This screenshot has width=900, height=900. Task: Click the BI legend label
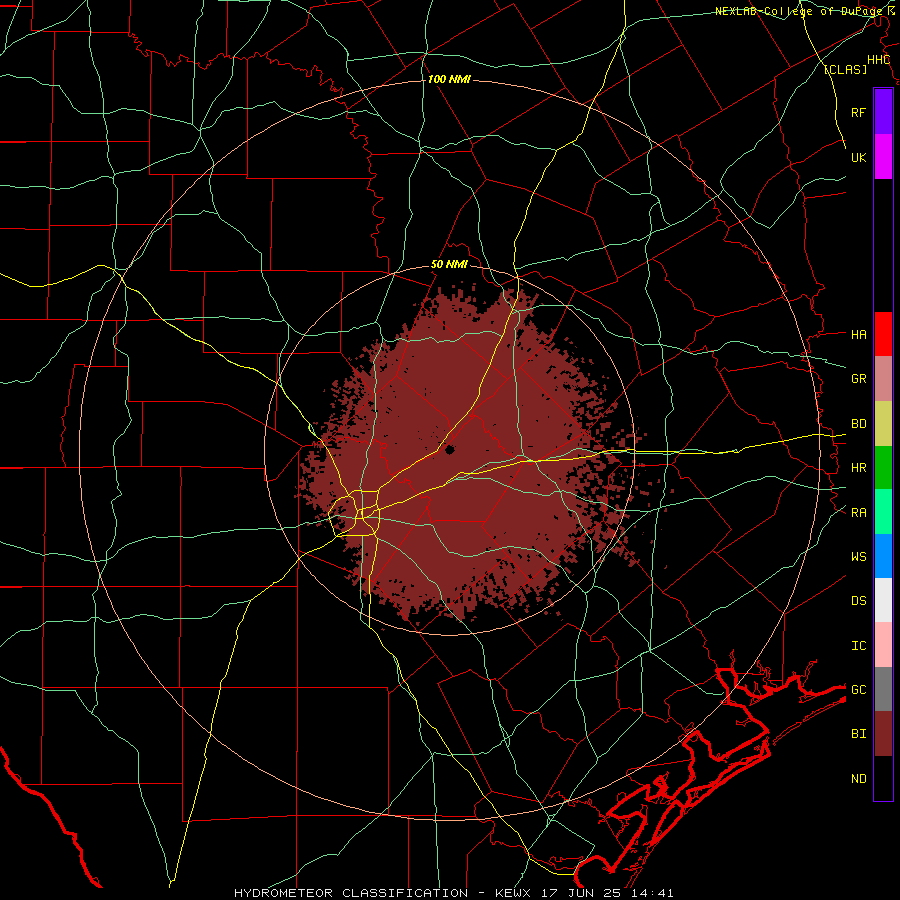(858, 734)
